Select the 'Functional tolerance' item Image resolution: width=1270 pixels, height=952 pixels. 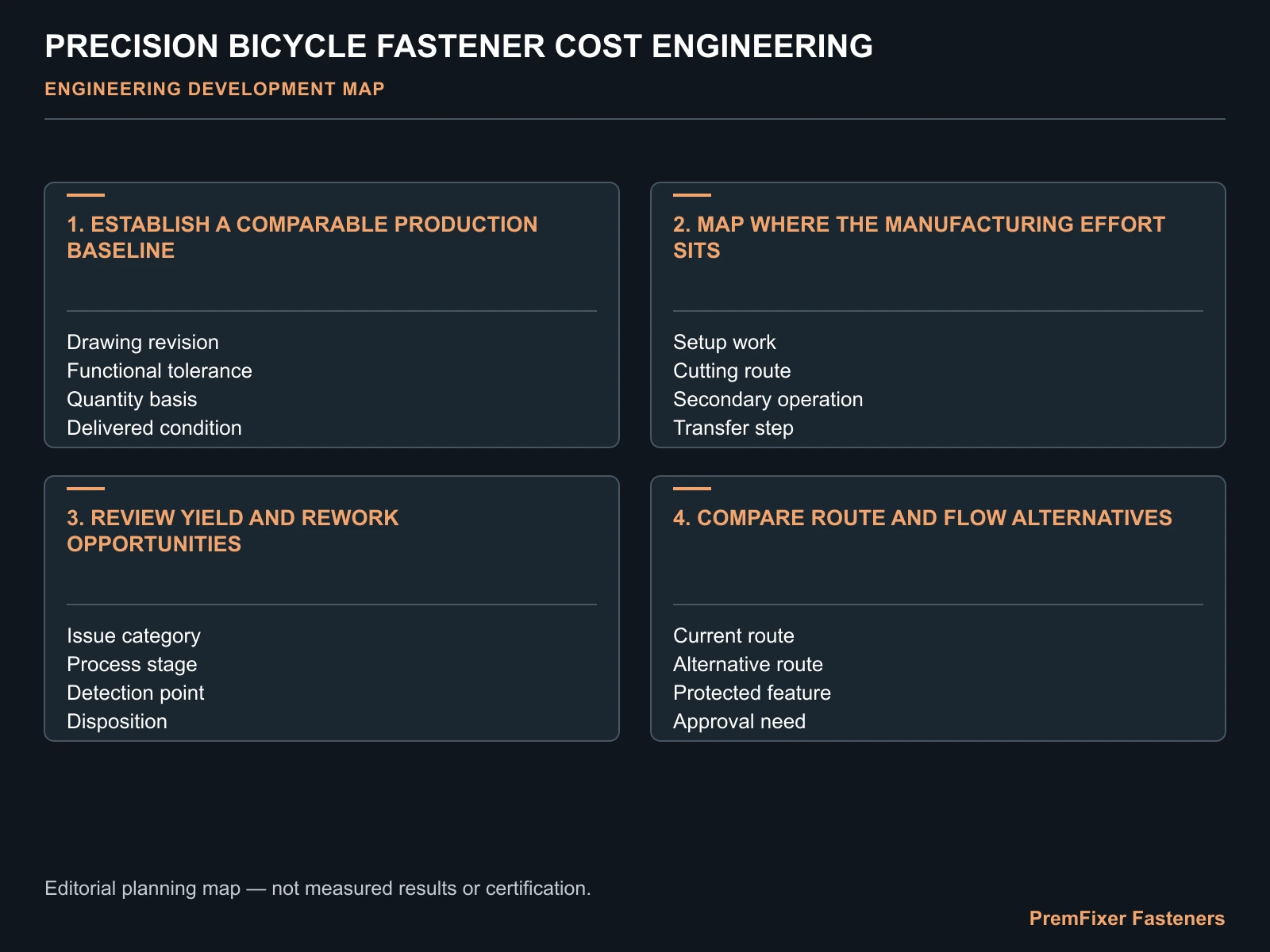click(160, 370)
